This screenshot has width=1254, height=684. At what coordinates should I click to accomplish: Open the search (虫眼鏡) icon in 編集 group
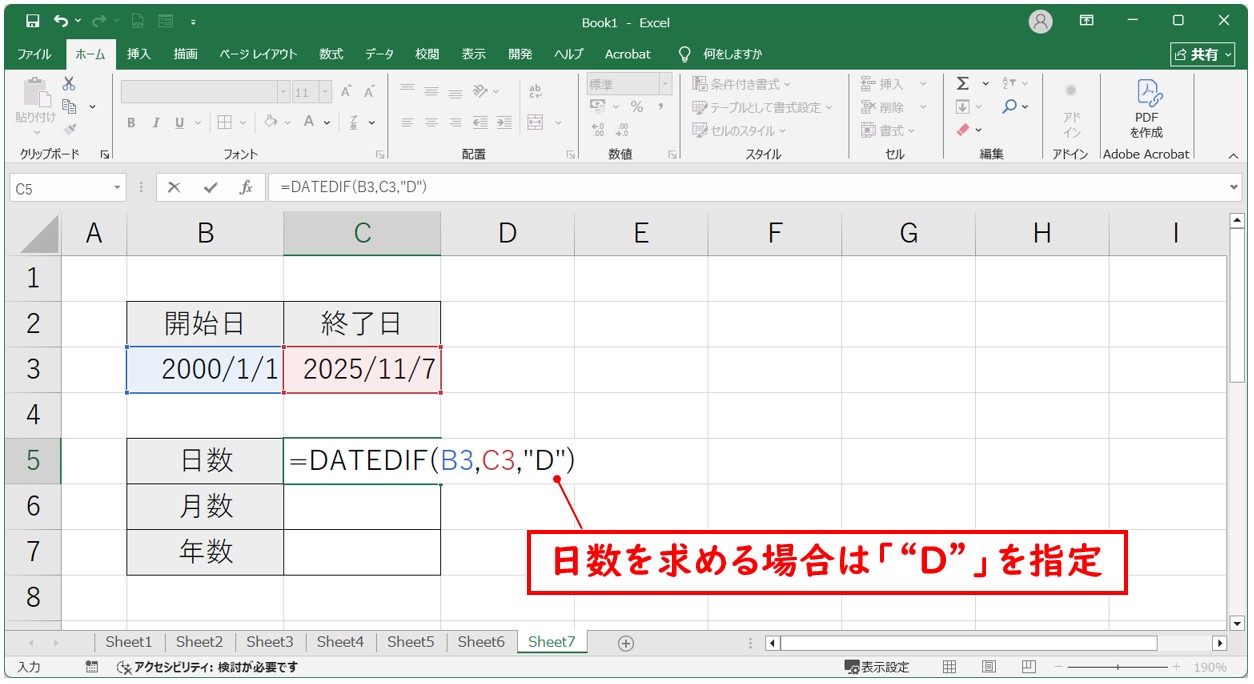coord(1013,107)
